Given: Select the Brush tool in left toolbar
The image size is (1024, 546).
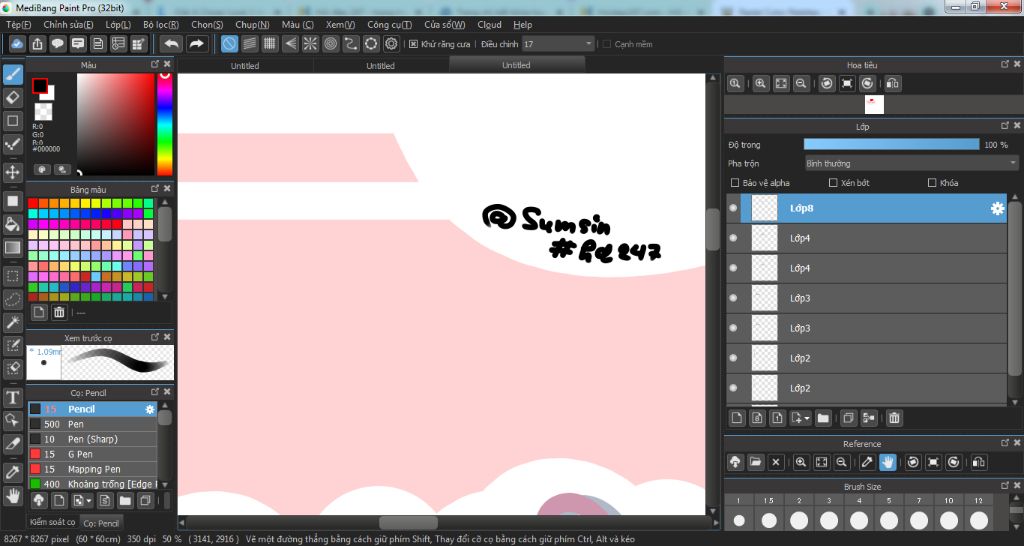Looking at the screenshot, I should (x=12, y=75).
